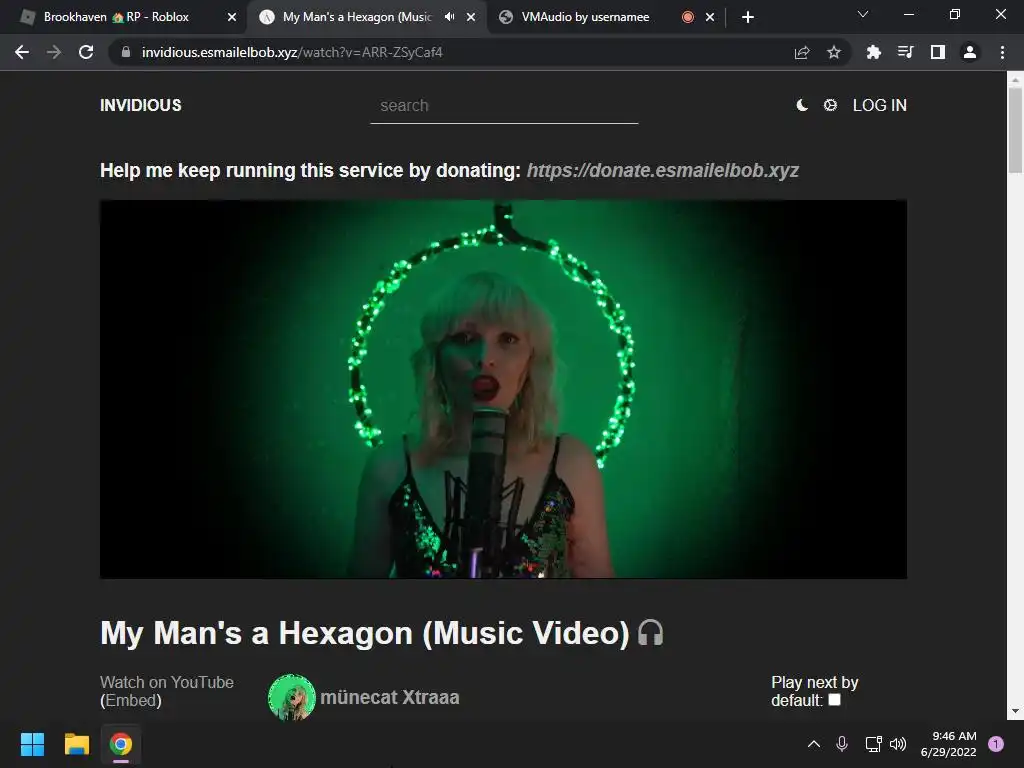Enable Play next by default checkbox
Screen dimensions: 1024x768
coord(834,700)
